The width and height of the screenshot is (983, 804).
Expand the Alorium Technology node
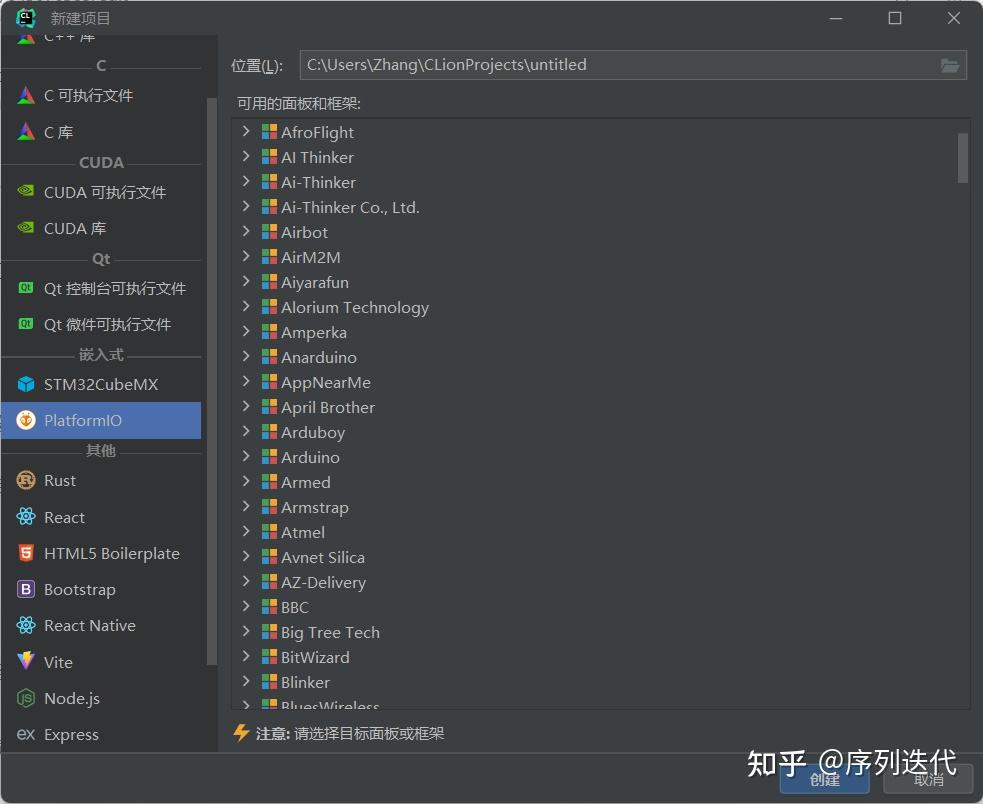coord(246,306)
